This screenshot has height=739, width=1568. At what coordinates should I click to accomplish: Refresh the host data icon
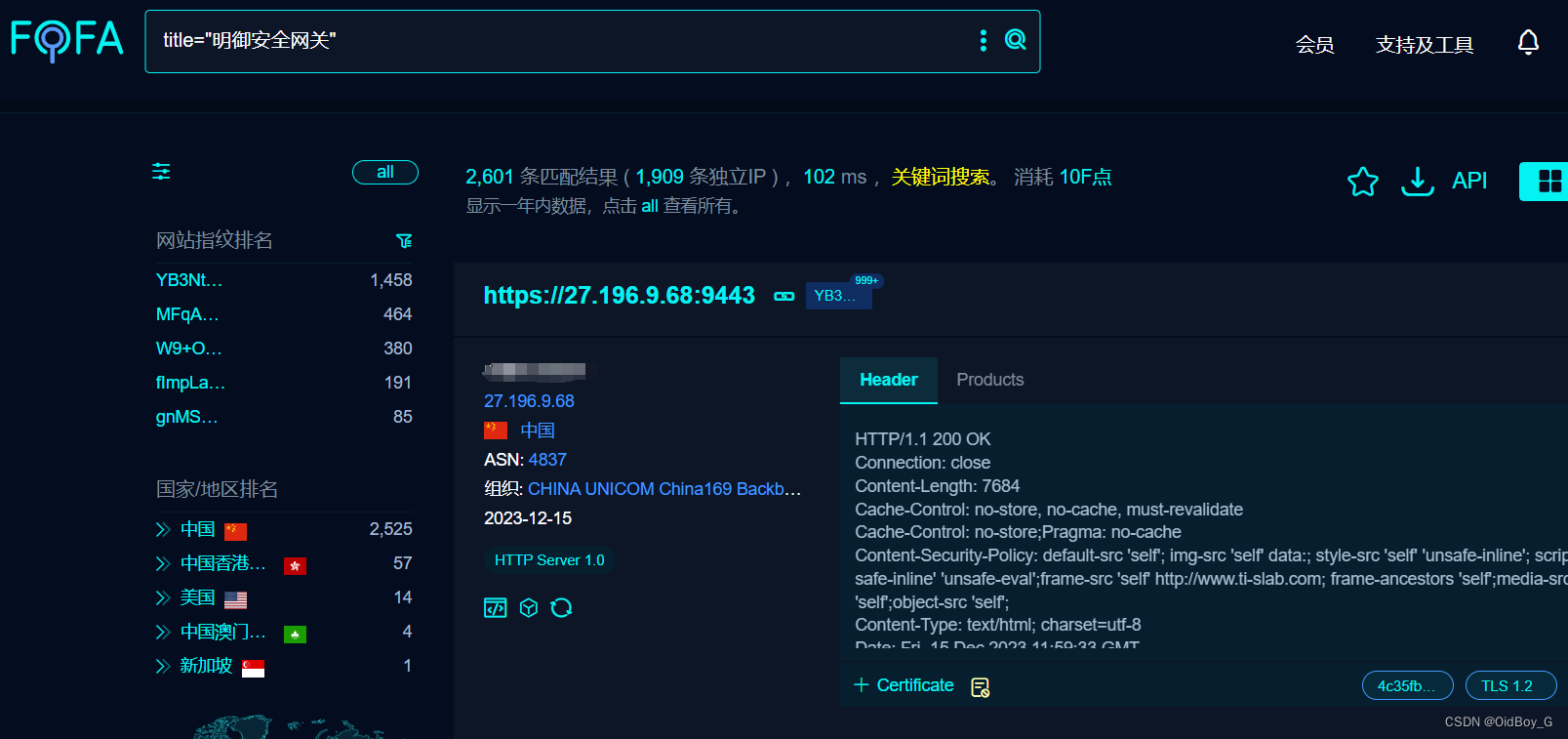pyautogui.click(x=561, y=608)
